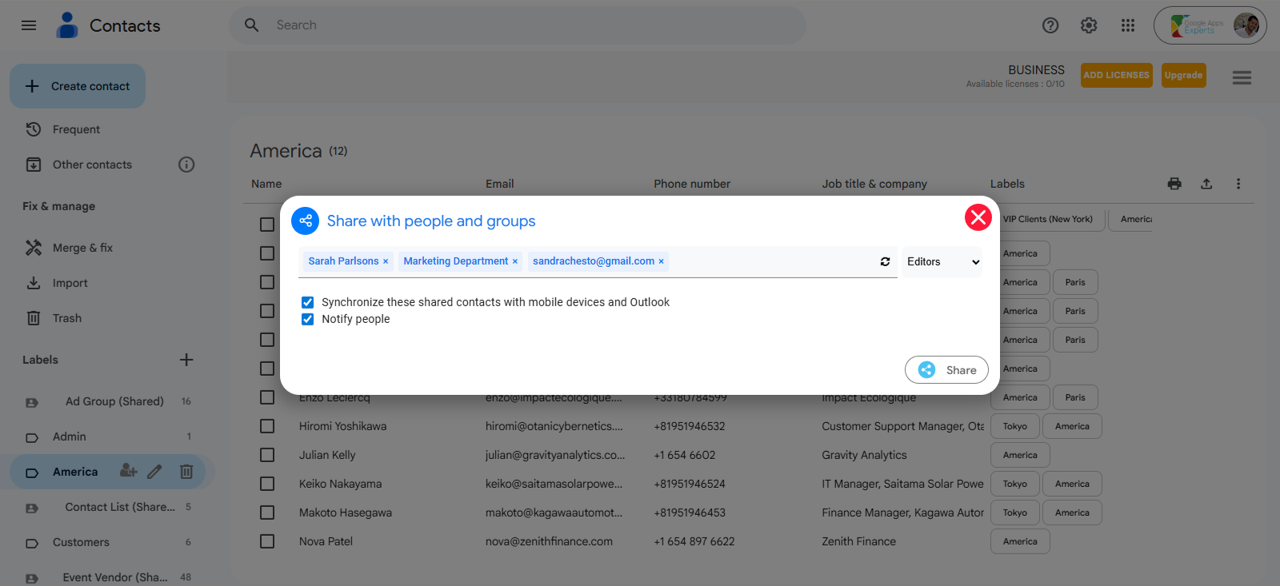The height and width of the screenshot is (586, 1280).
Task: Open the main hamburger menu
Action: pos(29,26)
